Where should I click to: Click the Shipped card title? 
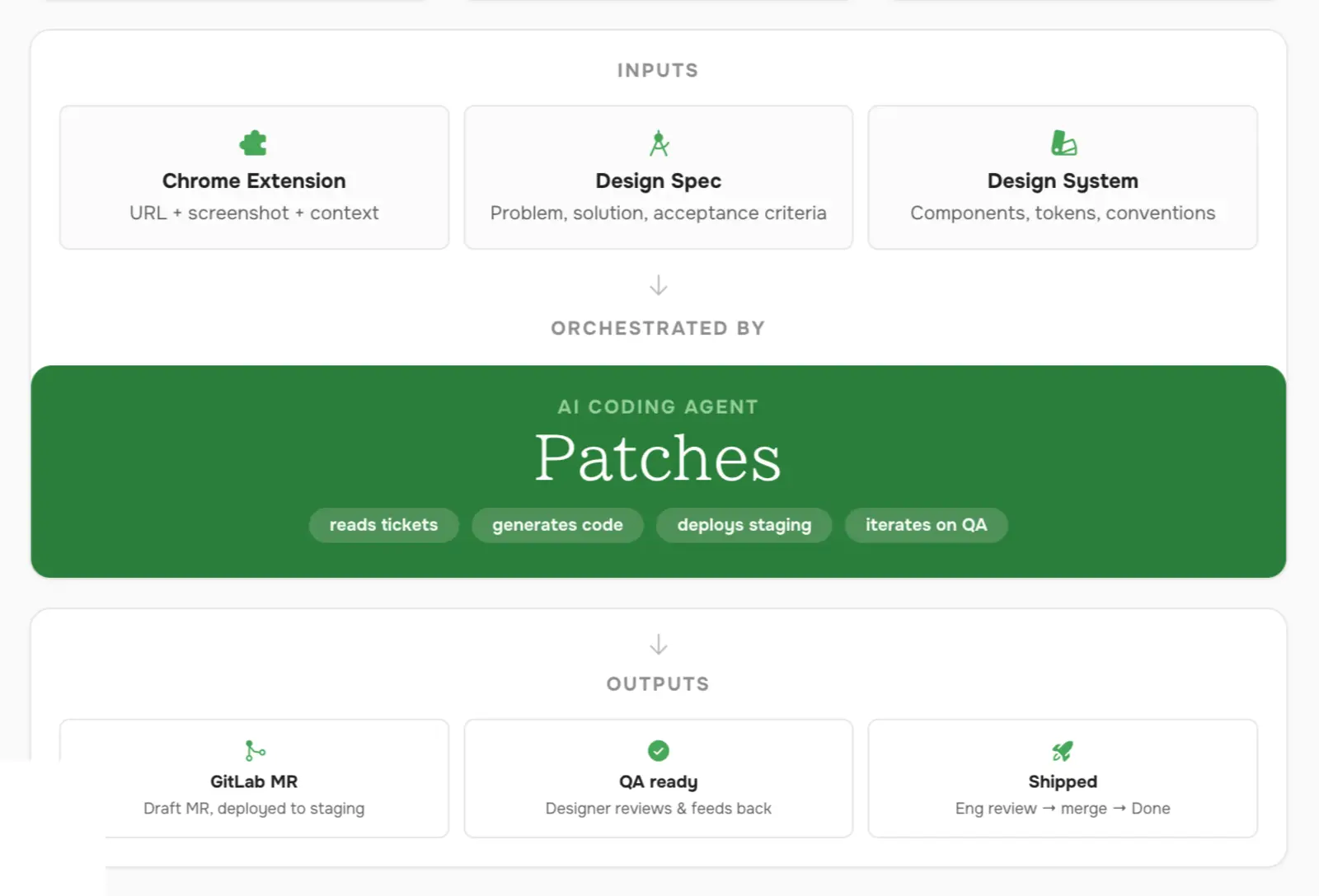click(x=1063, y=781)
